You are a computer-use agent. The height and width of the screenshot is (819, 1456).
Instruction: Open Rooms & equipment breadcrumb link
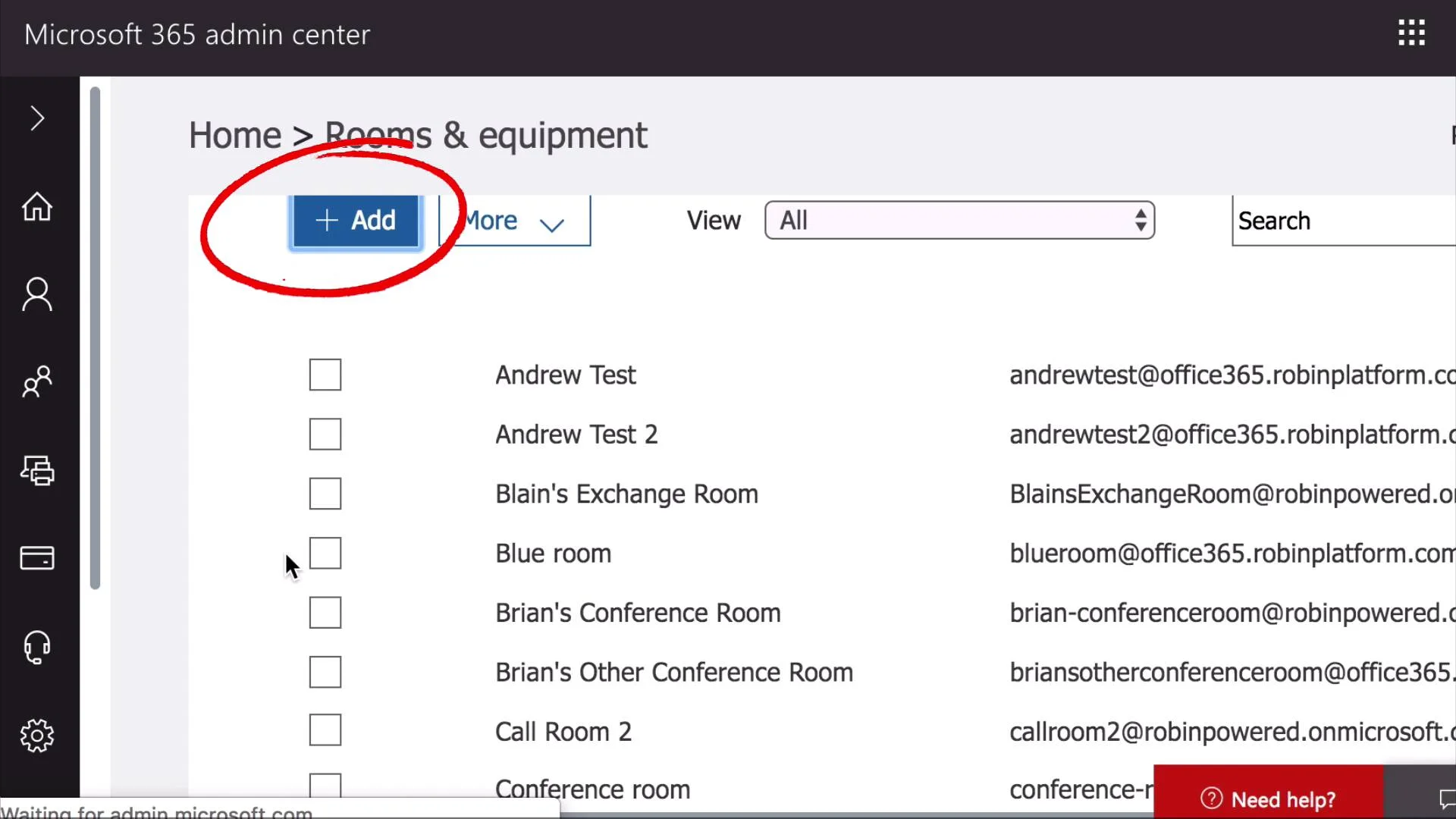[x=485, y=134]
